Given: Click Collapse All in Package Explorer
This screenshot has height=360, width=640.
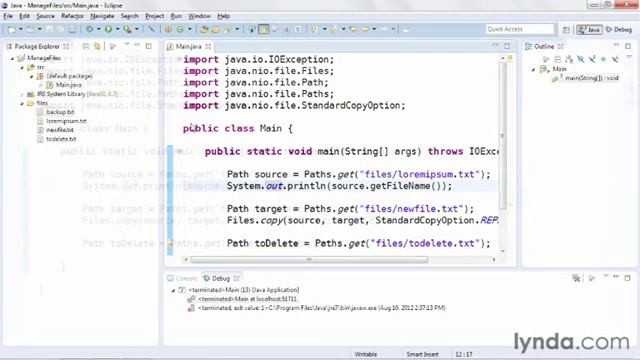Looking at the screenshot, I should tap(86, 47).
